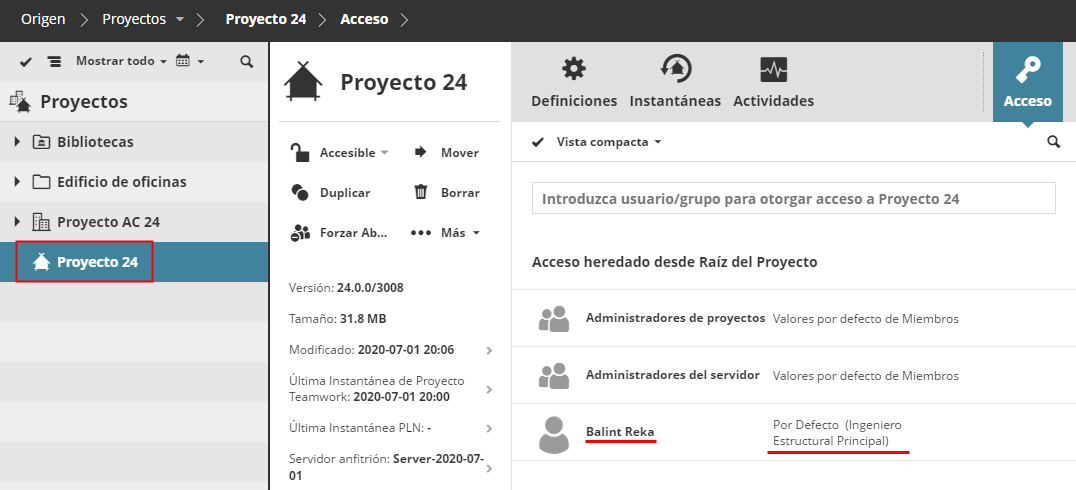Open the calendar date filter dropdown
Image resolution: width=1076 pixels, height=490 pixels.
190,61
